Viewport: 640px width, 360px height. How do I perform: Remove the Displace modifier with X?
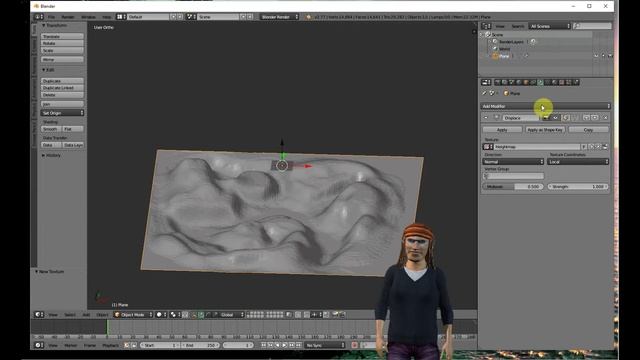pyautogui.click(x=605, y=118)
